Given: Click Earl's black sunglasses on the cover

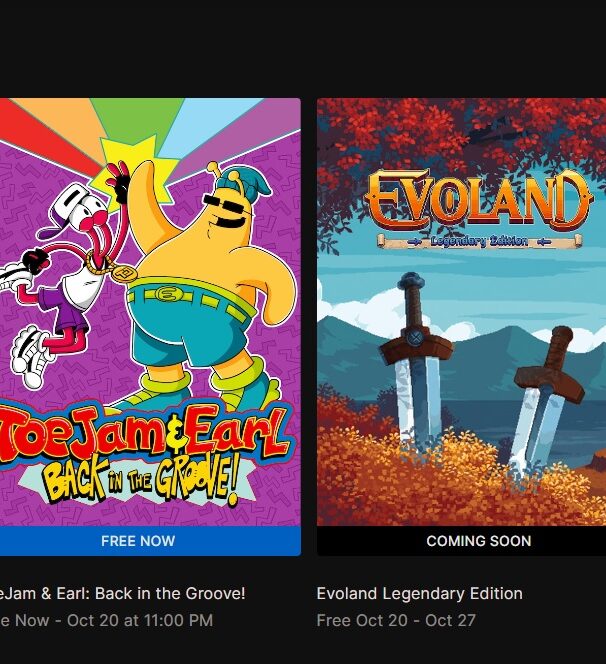Looking at the screenshot, I should 223,208.
